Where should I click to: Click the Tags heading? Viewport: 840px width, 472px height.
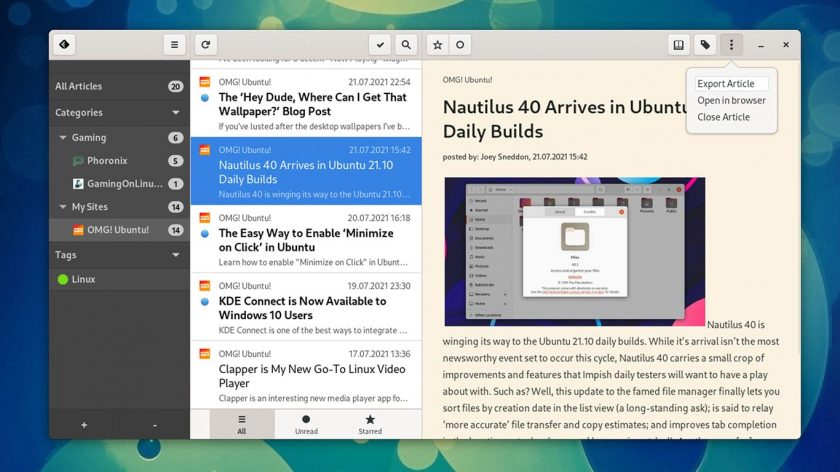pyautogui.click(x=65, y=255)
